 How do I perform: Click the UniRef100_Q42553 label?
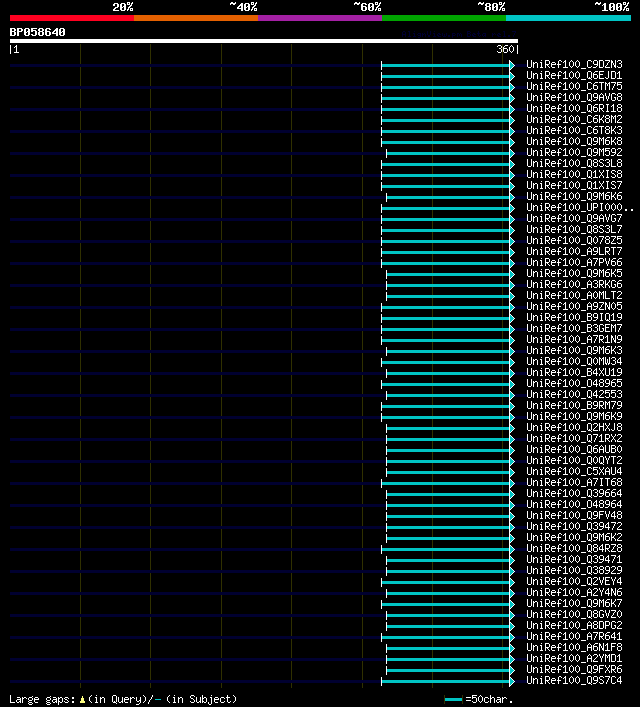click(574, 395)
